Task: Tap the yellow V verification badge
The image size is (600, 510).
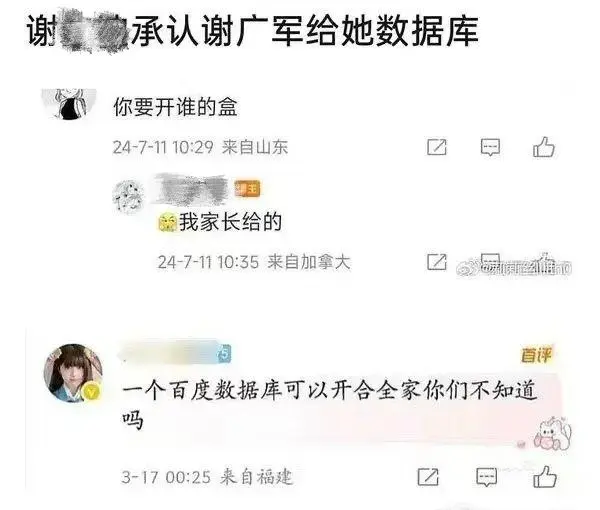Action: click(x=91, y=391)
